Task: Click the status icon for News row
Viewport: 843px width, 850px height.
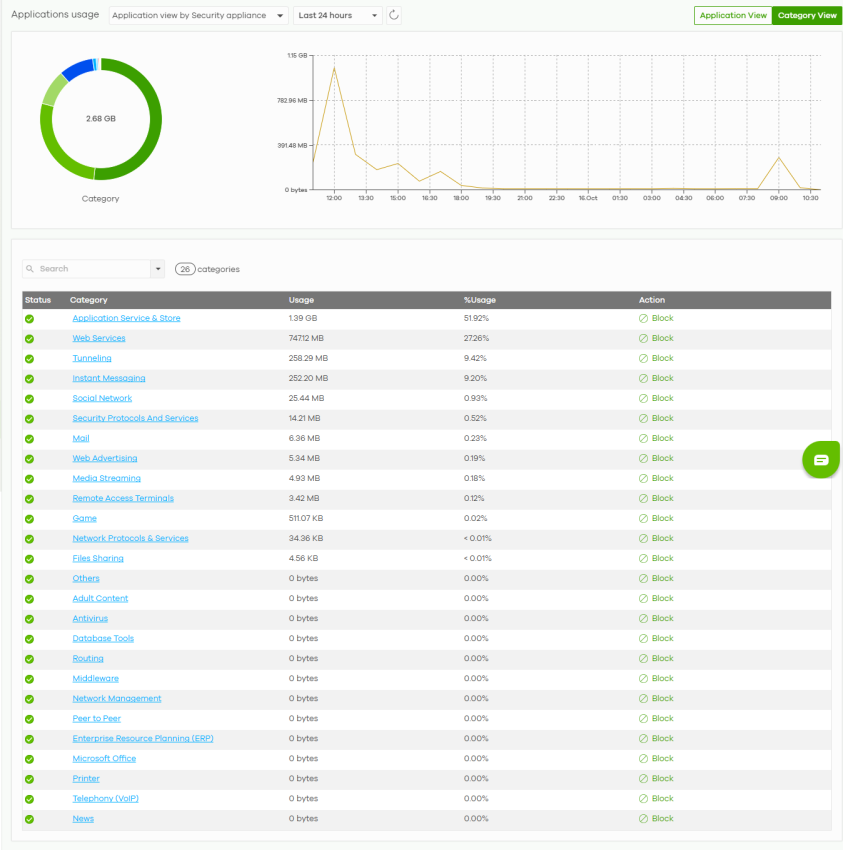Action: point(30,818)
